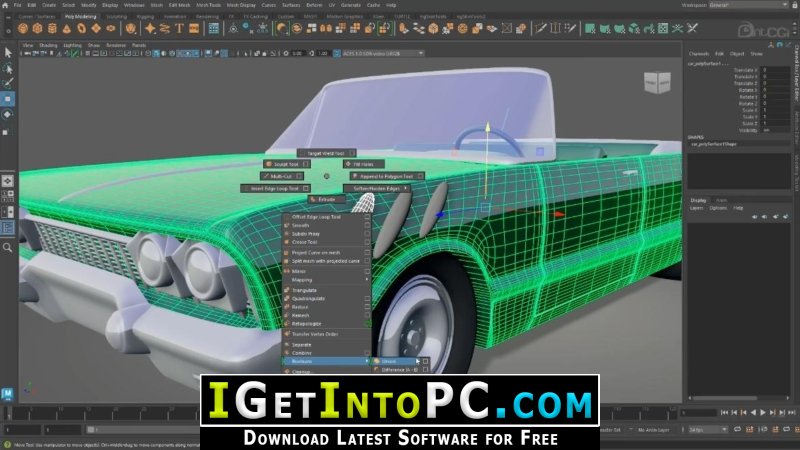
Task: Click the Translate X channel value field
Action: (x=775, y=70)
